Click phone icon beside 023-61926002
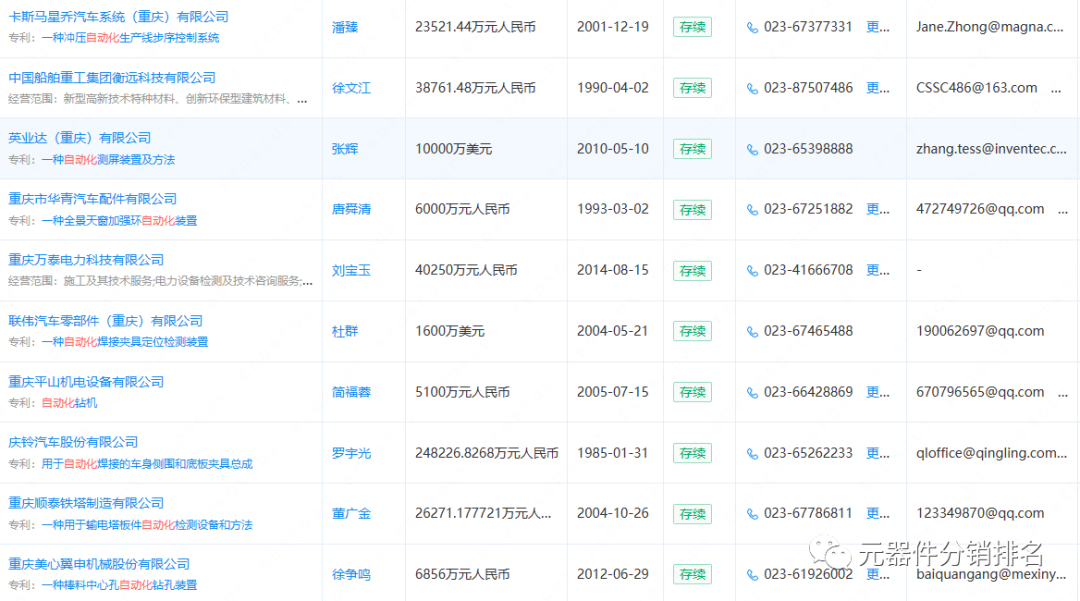 [752, 575]
